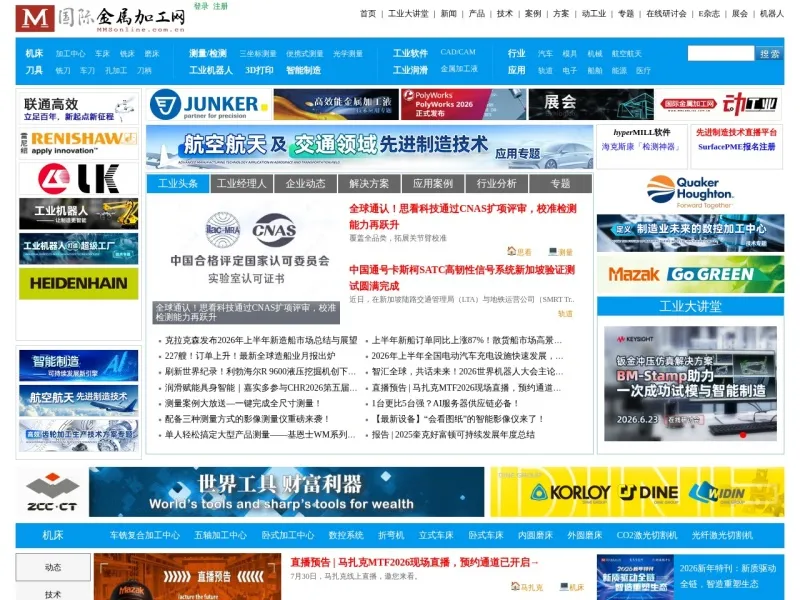Open the HEIDENHAIN logo ad

[x=79, y=284]
